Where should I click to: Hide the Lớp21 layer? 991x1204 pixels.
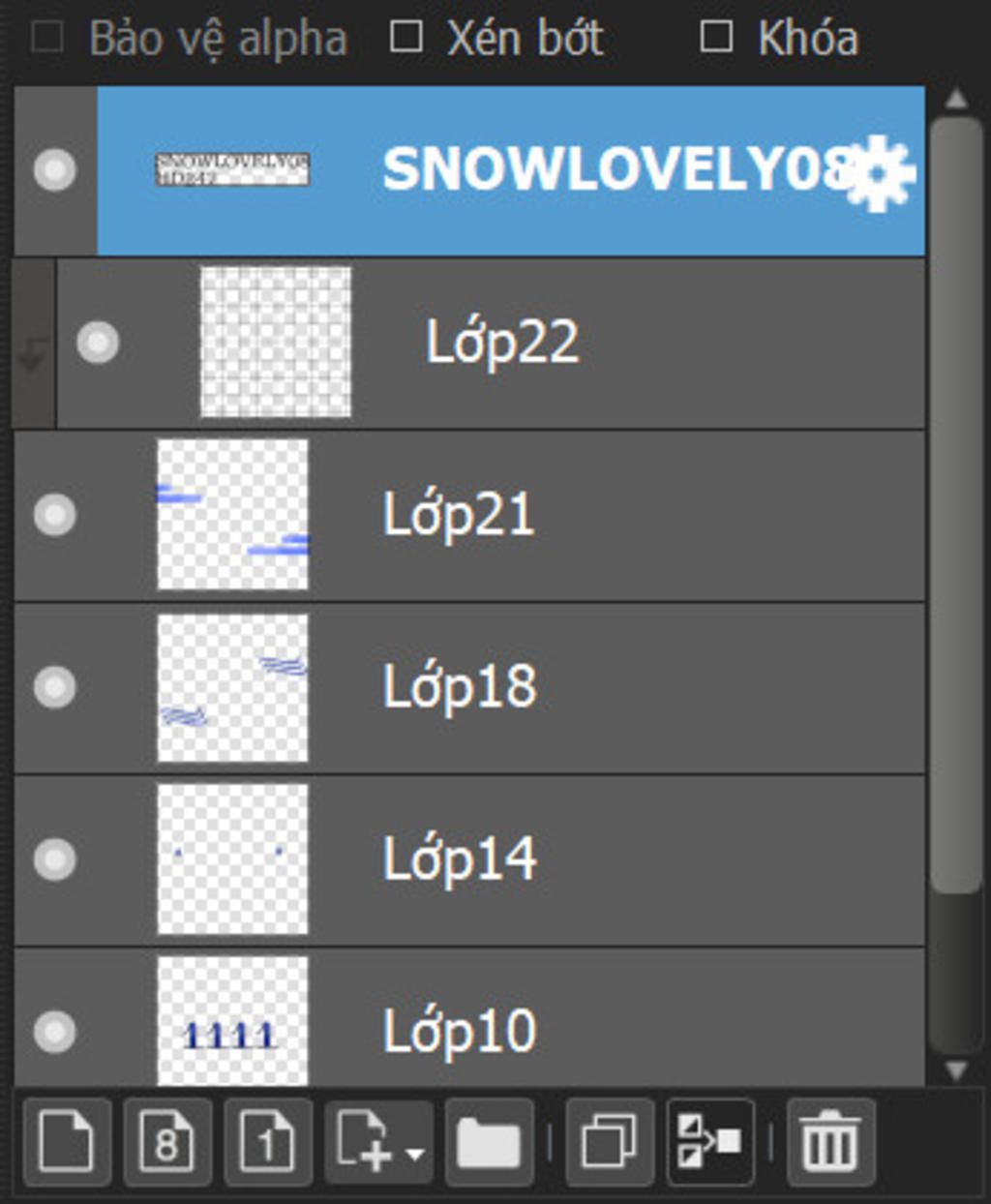54,514
